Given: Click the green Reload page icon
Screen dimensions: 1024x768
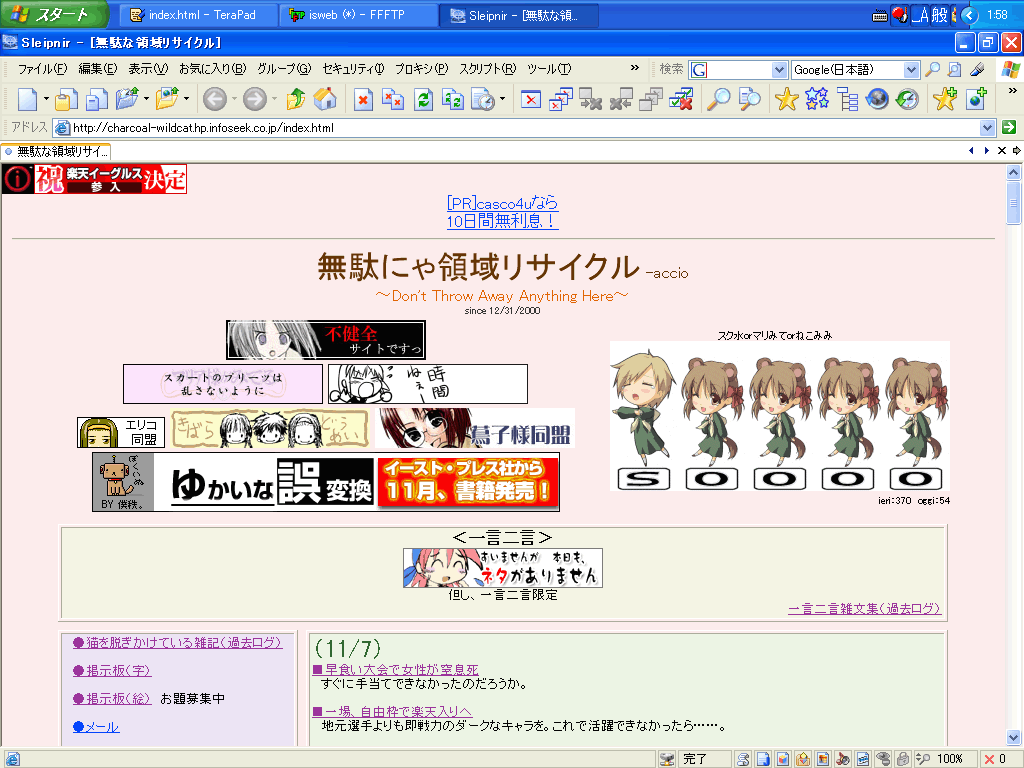Looking at the screenshot, I should pyautogui.click(x=423, y=99).
